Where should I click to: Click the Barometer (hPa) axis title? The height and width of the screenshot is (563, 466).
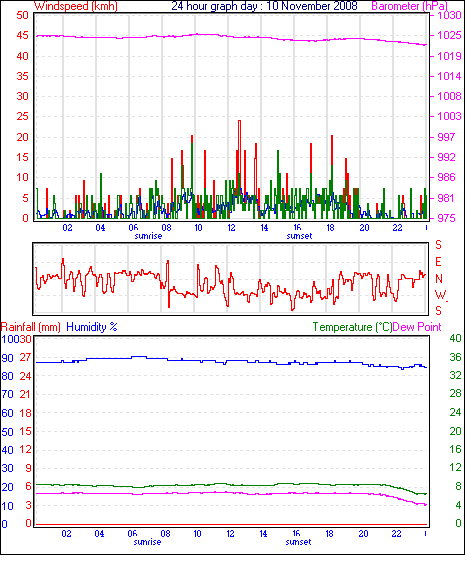click(x=409, y=6)
